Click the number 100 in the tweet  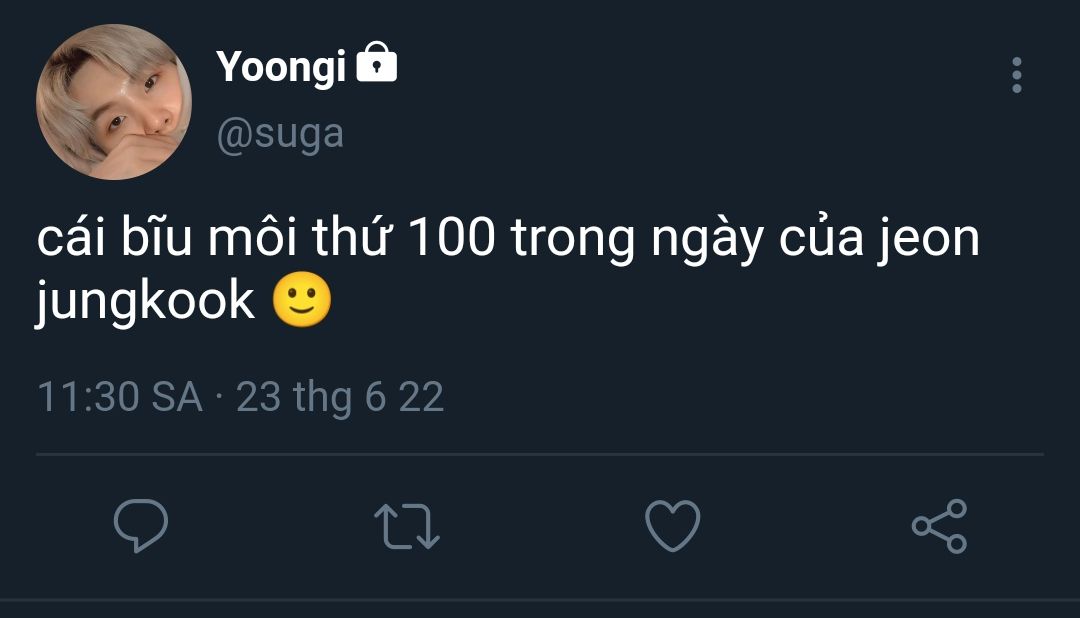(451, 238)
